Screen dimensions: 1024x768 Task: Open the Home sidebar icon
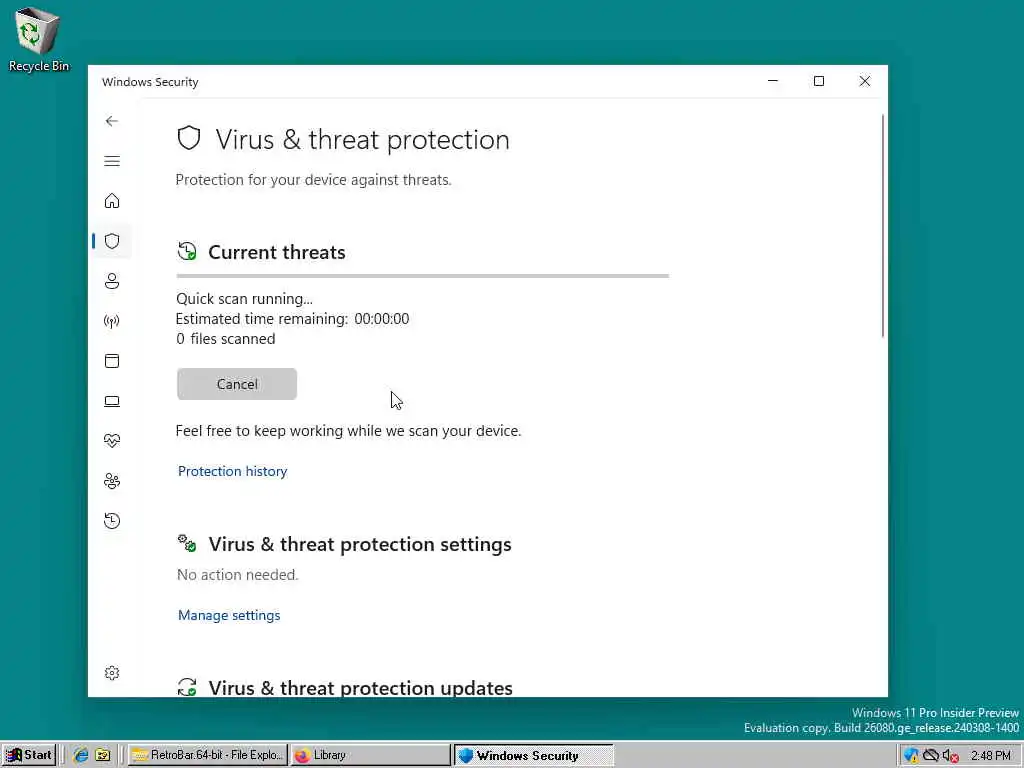coord(112,200)
